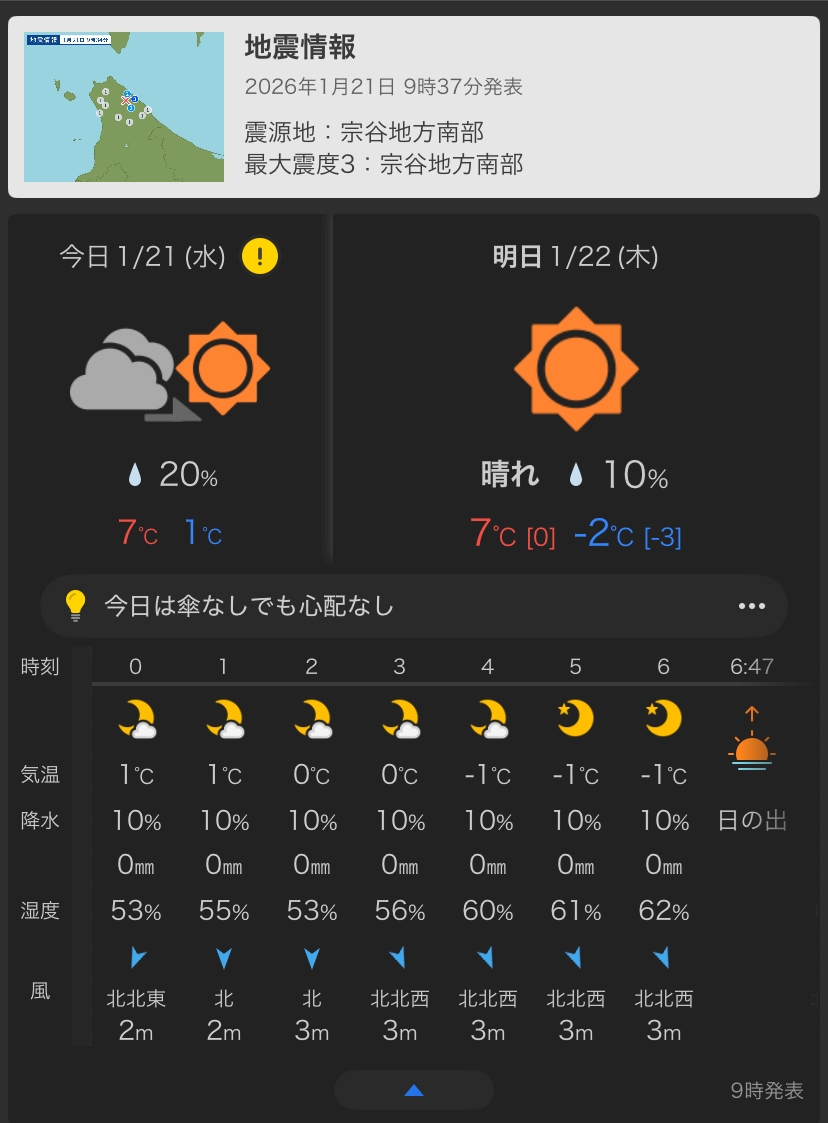Select the 今日 1/21 (水) tab
This screenshot has height=1123, width=828.
[x=142, y=257]
